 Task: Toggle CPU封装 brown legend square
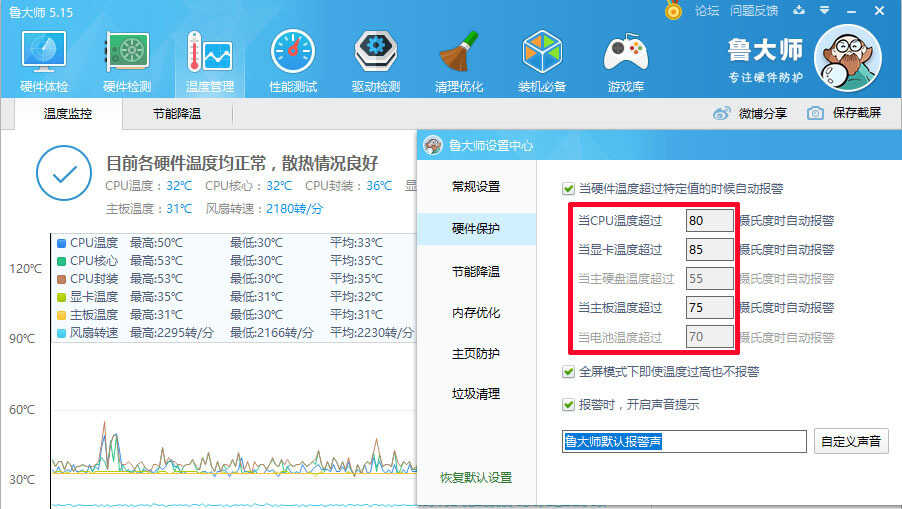click(61, 279)
